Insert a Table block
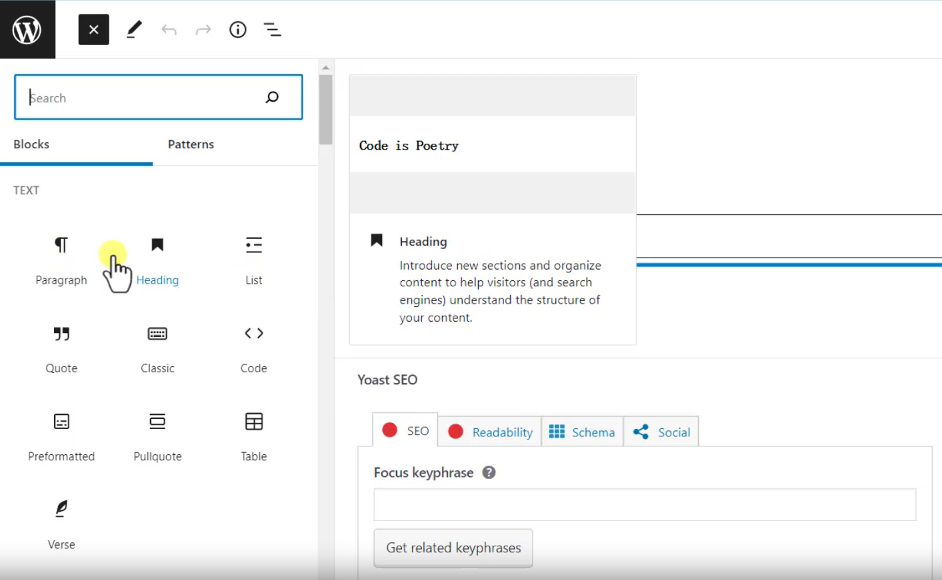This screenshot has height=580, width=942. (x=254, y=435)
